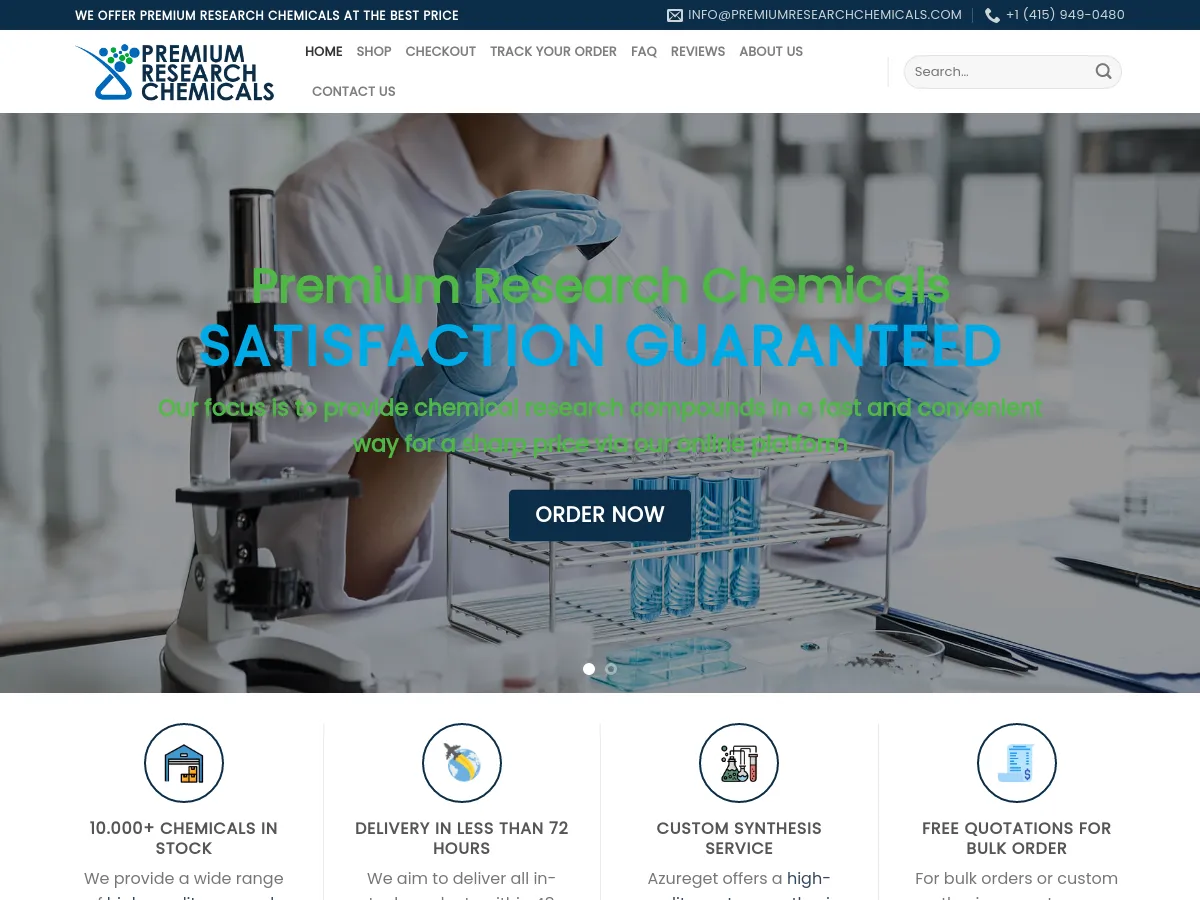
Task: Click the invoice quotation icon
Action: point(1017,763)
